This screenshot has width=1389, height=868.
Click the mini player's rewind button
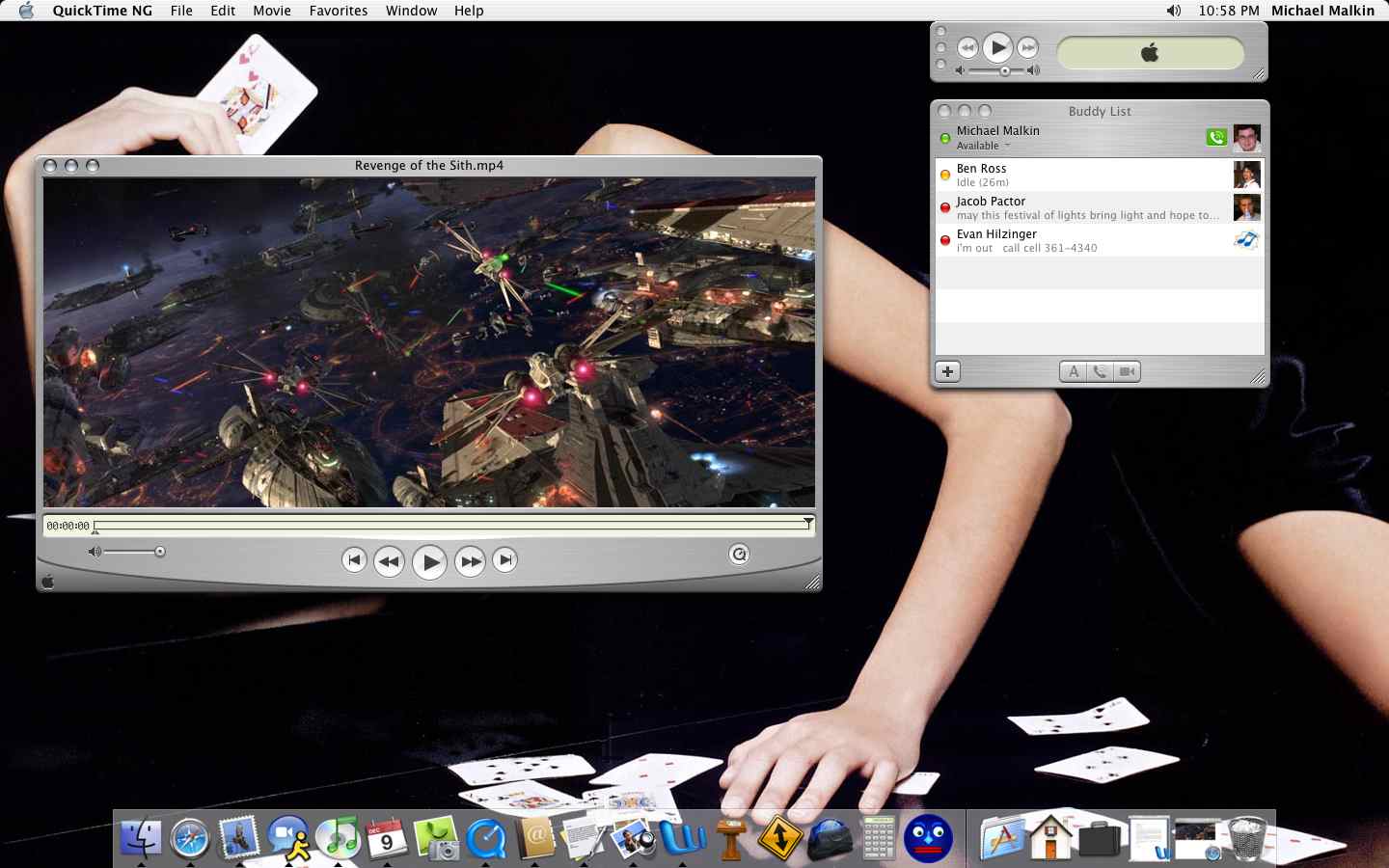[967, 47]
